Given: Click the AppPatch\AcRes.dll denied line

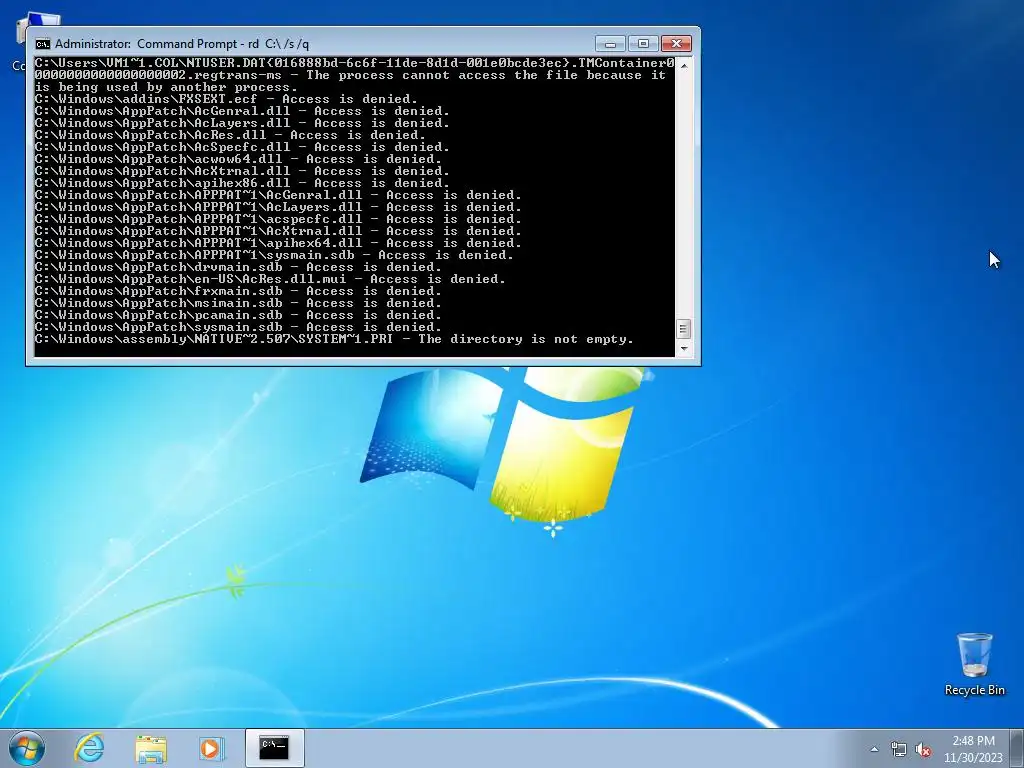Looking at the screenshot, I should coord(230,135).
